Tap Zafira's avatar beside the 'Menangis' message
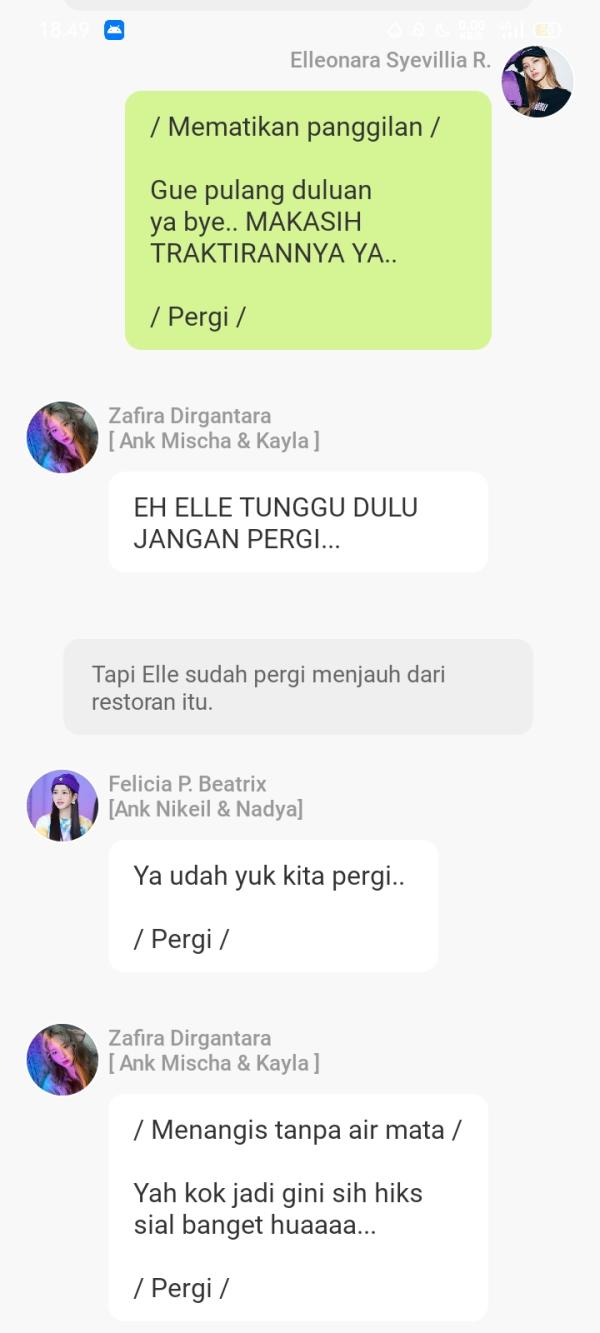The width and height of the screenshot is (600, 1333). coord(62,1060)
